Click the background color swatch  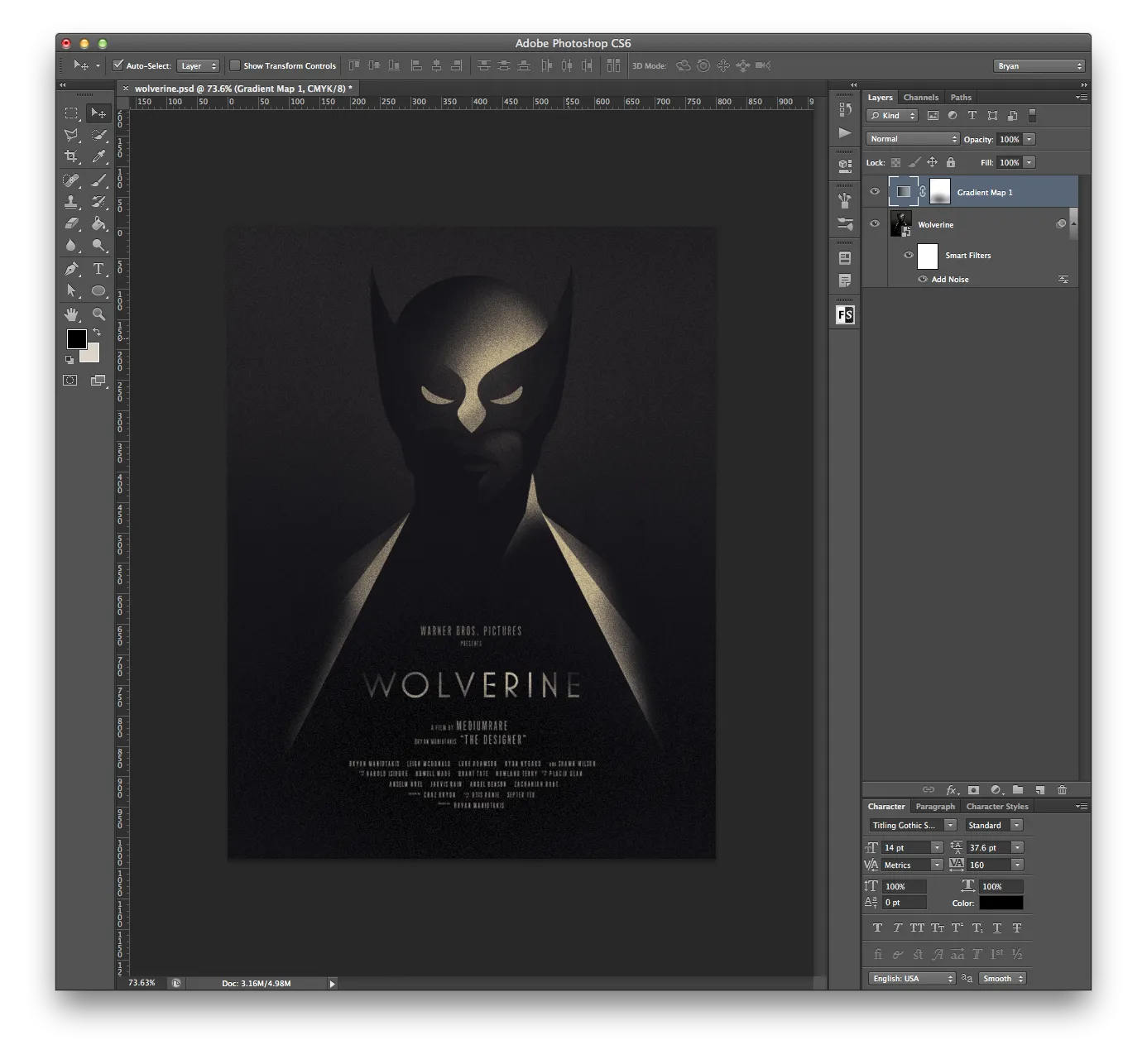tap(92, 354)
